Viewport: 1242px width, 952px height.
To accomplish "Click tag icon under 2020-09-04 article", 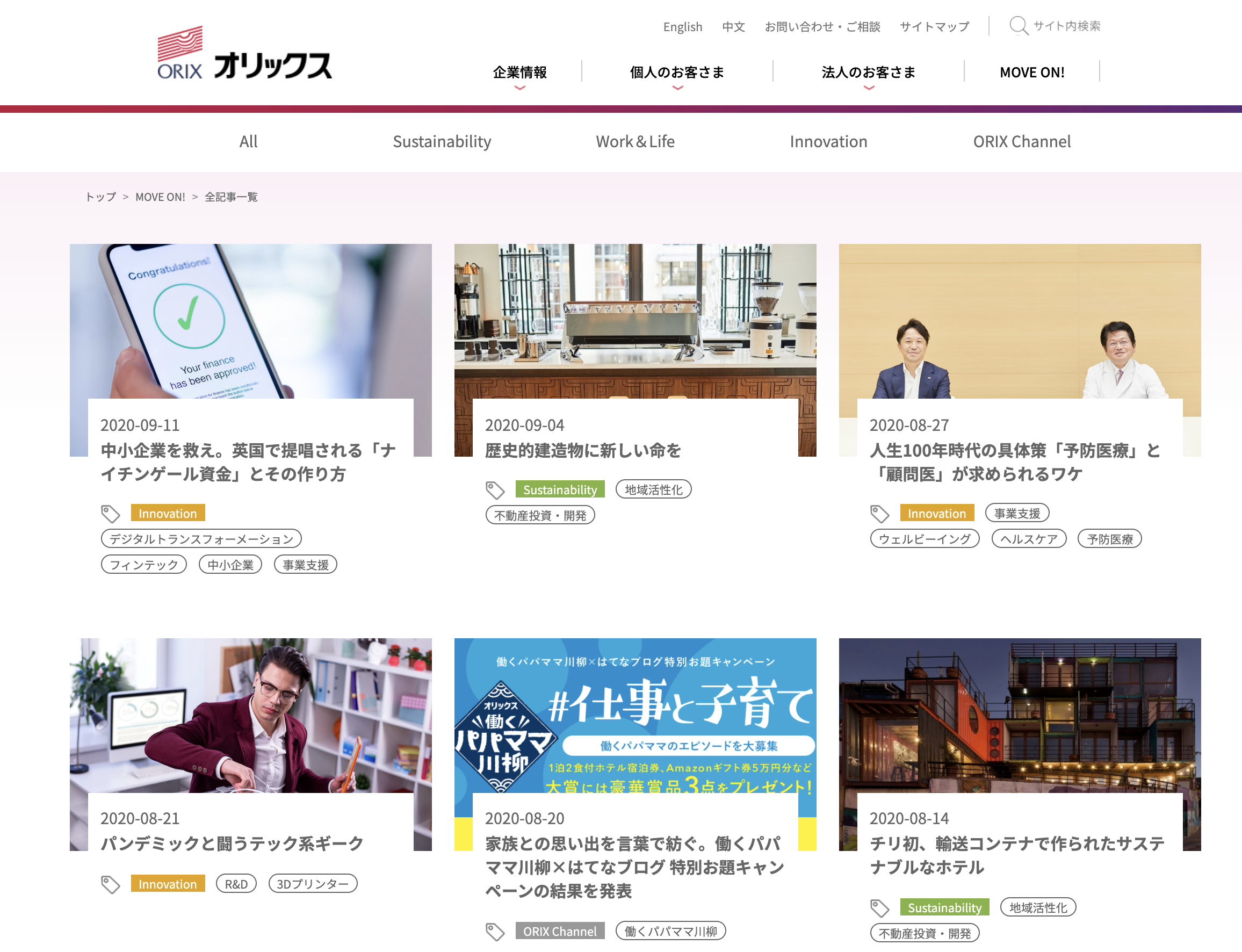I will point(495,489).
